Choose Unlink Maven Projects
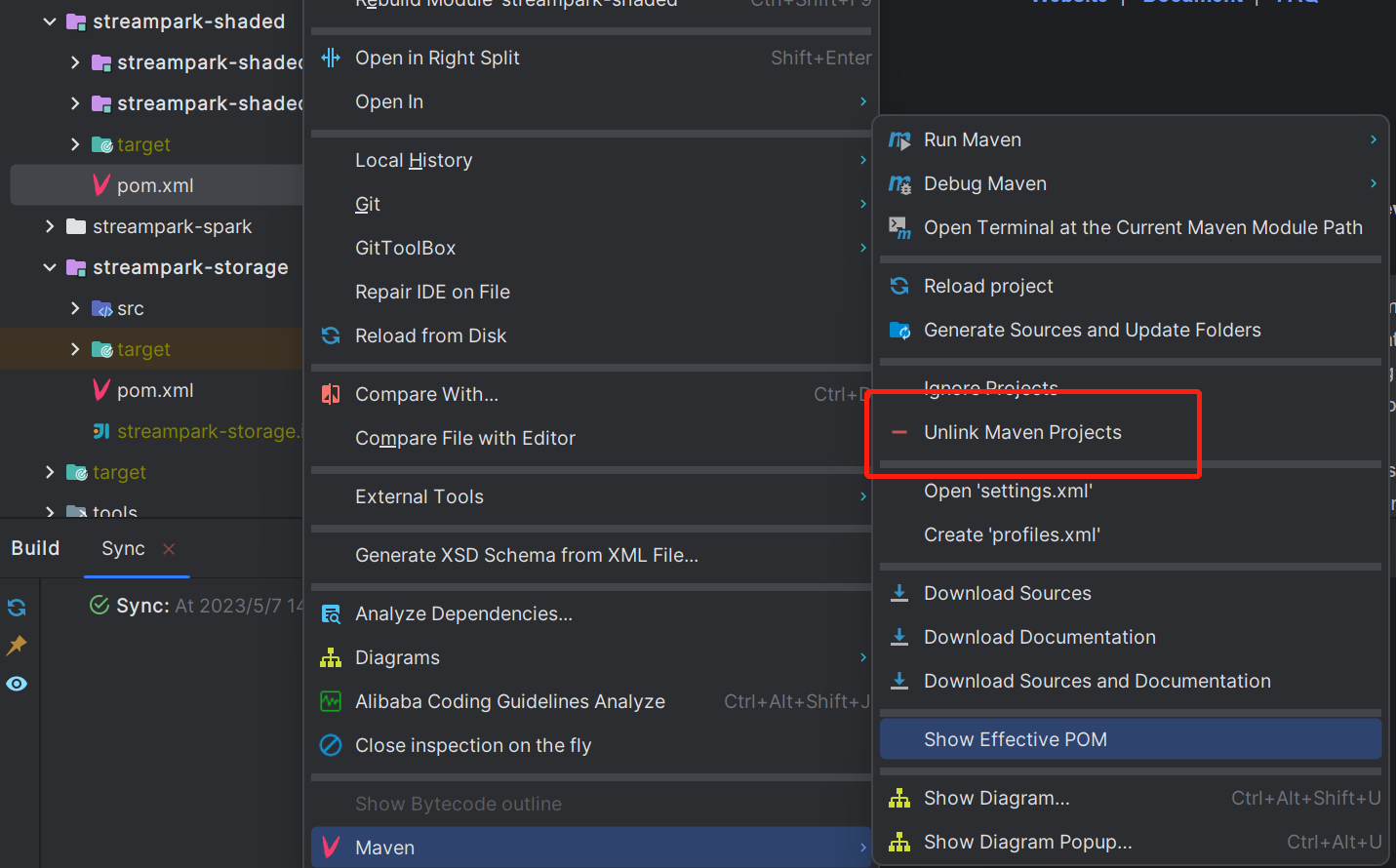 (1130, 432)
